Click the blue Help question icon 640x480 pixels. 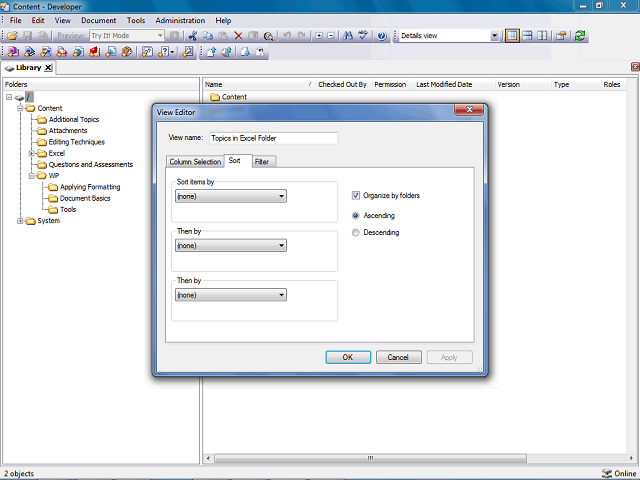click(x=382, y=36)
